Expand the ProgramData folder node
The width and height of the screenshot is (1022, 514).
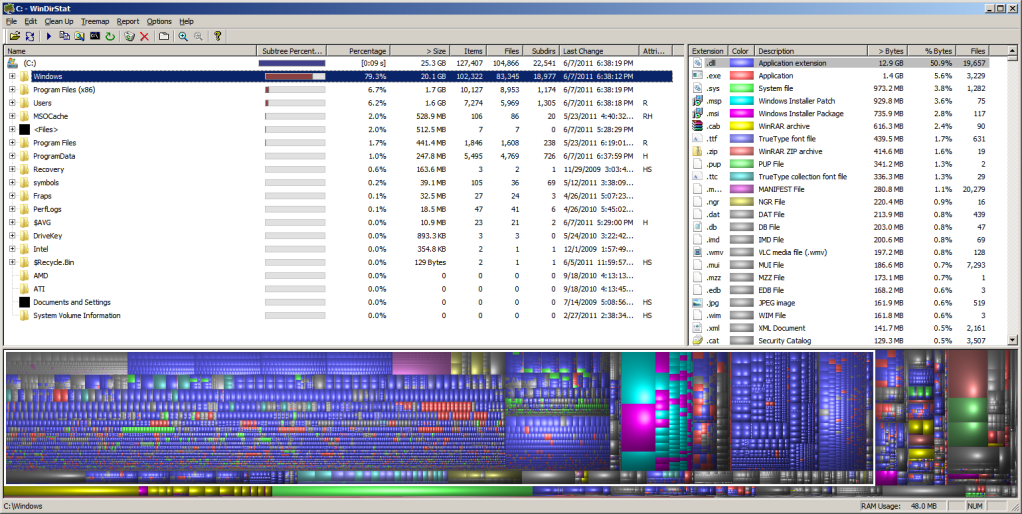[x=12, y=156]
